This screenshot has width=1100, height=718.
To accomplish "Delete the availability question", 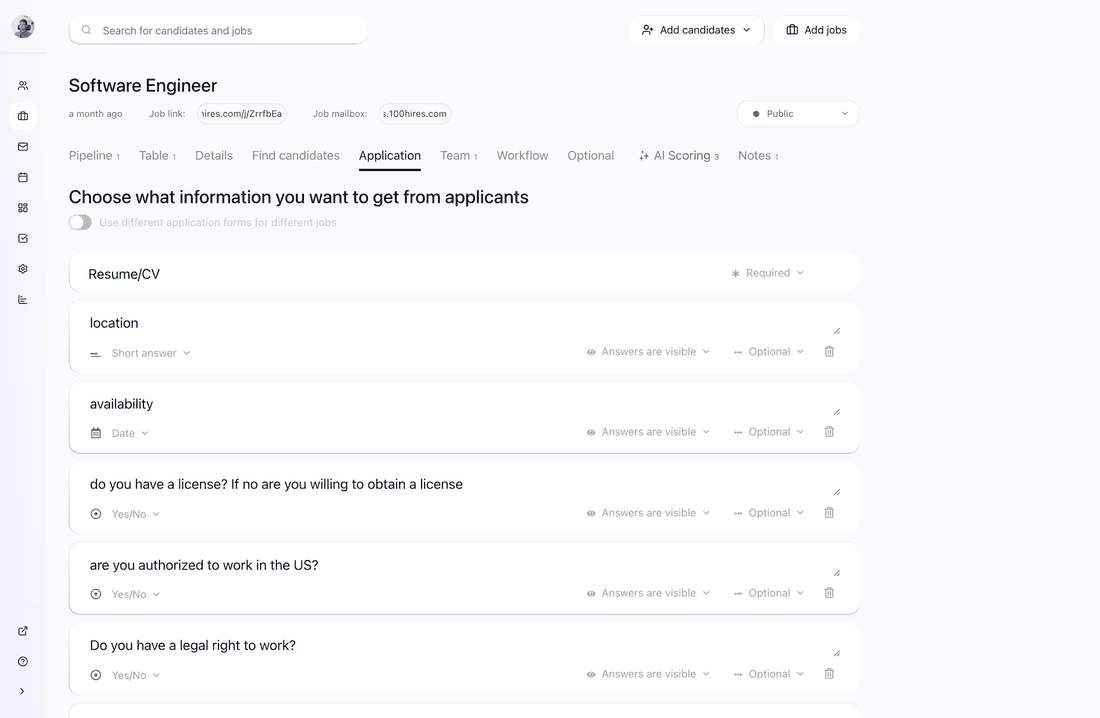I will tap(829, 432).
